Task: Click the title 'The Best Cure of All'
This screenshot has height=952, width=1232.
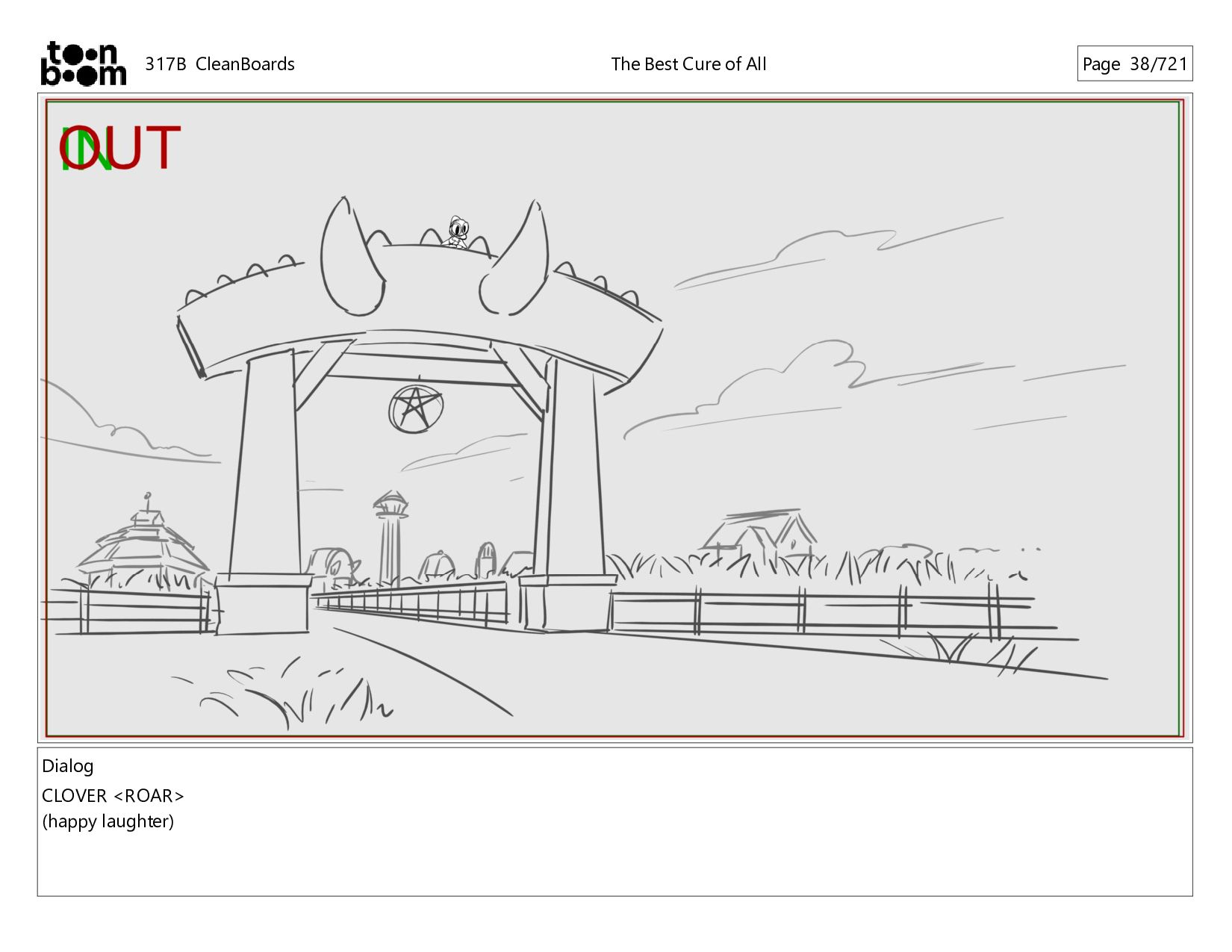Action: pyautogui.click(x=688, y=64)
